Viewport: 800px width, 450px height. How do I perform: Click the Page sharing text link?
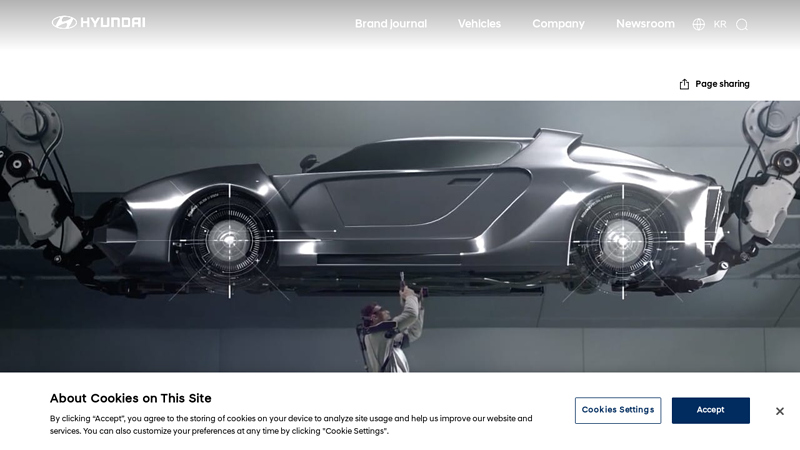722,84
